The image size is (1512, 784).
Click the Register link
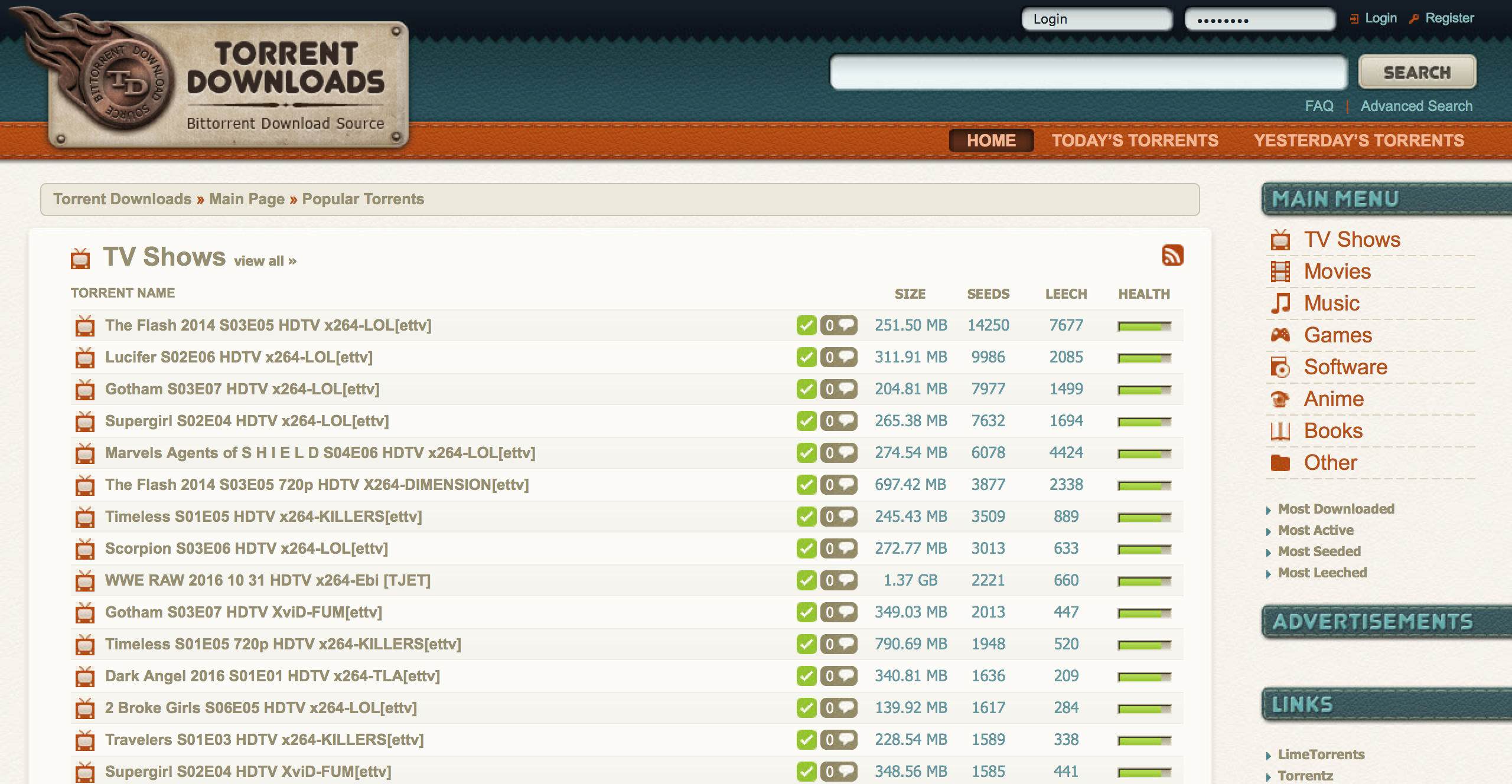pos(1449,18)
